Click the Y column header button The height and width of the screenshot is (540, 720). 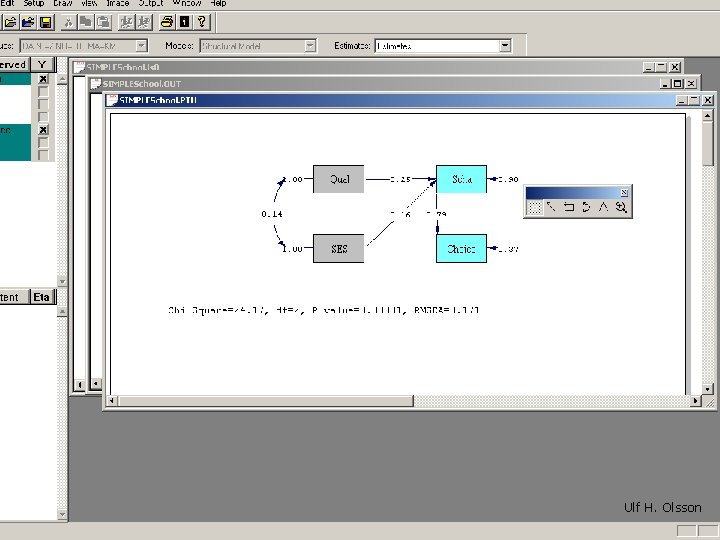pyautogui.click(x=43, y=65)
